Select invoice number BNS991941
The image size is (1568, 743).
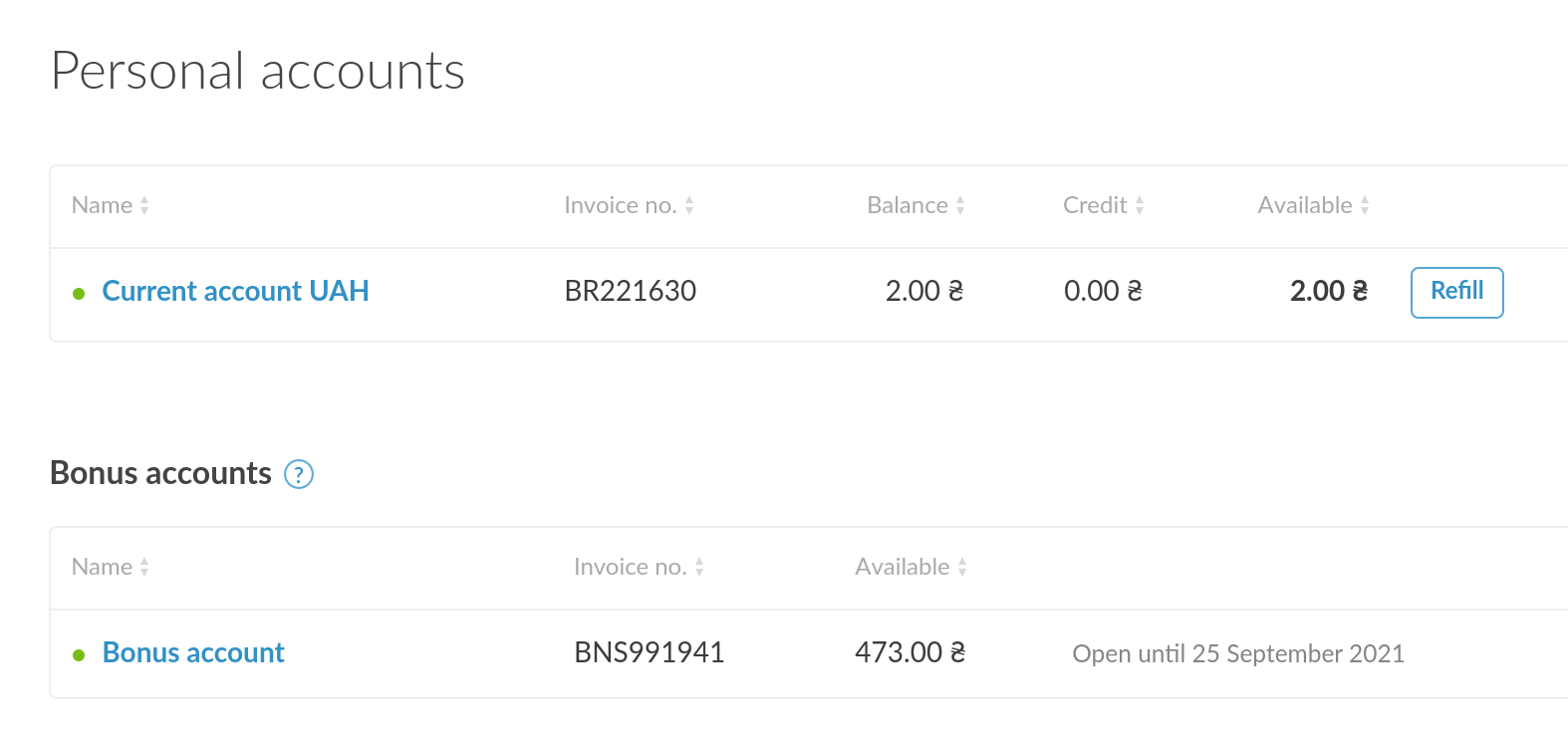pyautogui.click(x=650, y=652)
